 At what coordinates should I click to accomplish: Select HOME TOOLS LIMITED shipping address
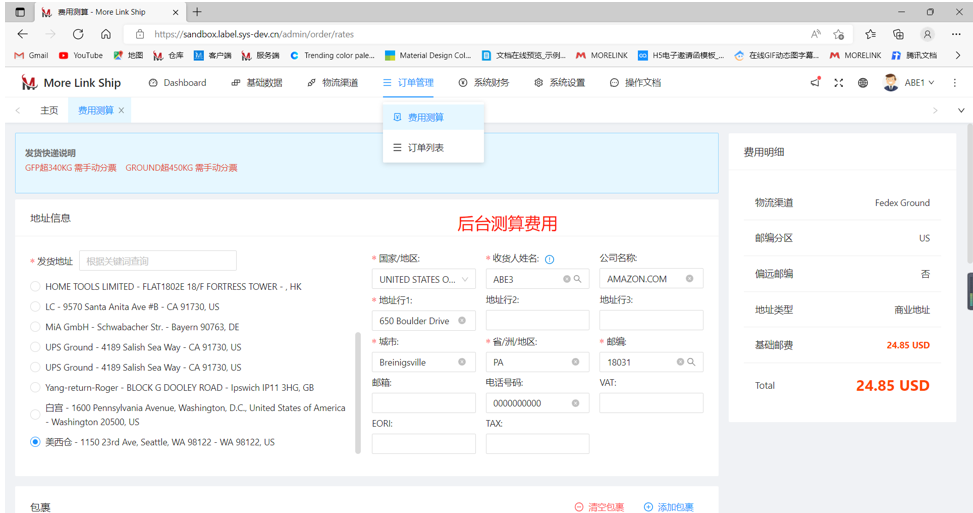coord(36,286)
